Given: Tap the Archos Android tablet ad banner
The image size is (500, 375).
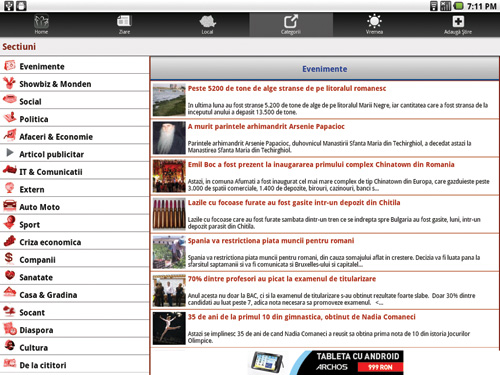Looking at the screenshot, I should [x=326, y=363].
